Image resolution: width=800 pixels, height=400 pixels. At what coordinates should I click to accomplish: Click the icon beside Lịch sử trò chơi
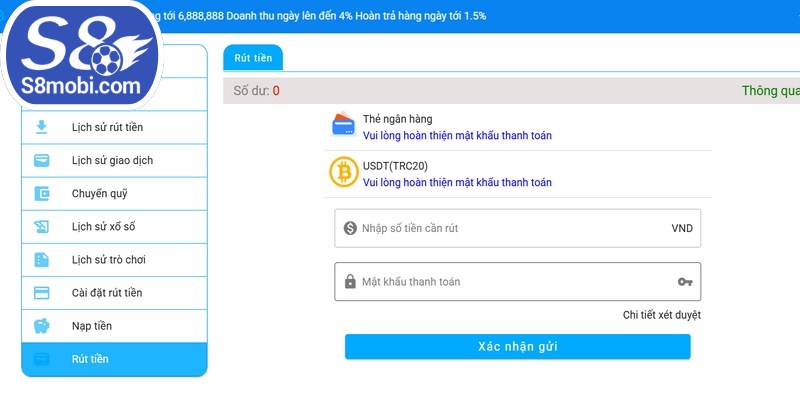pos(42,260)
